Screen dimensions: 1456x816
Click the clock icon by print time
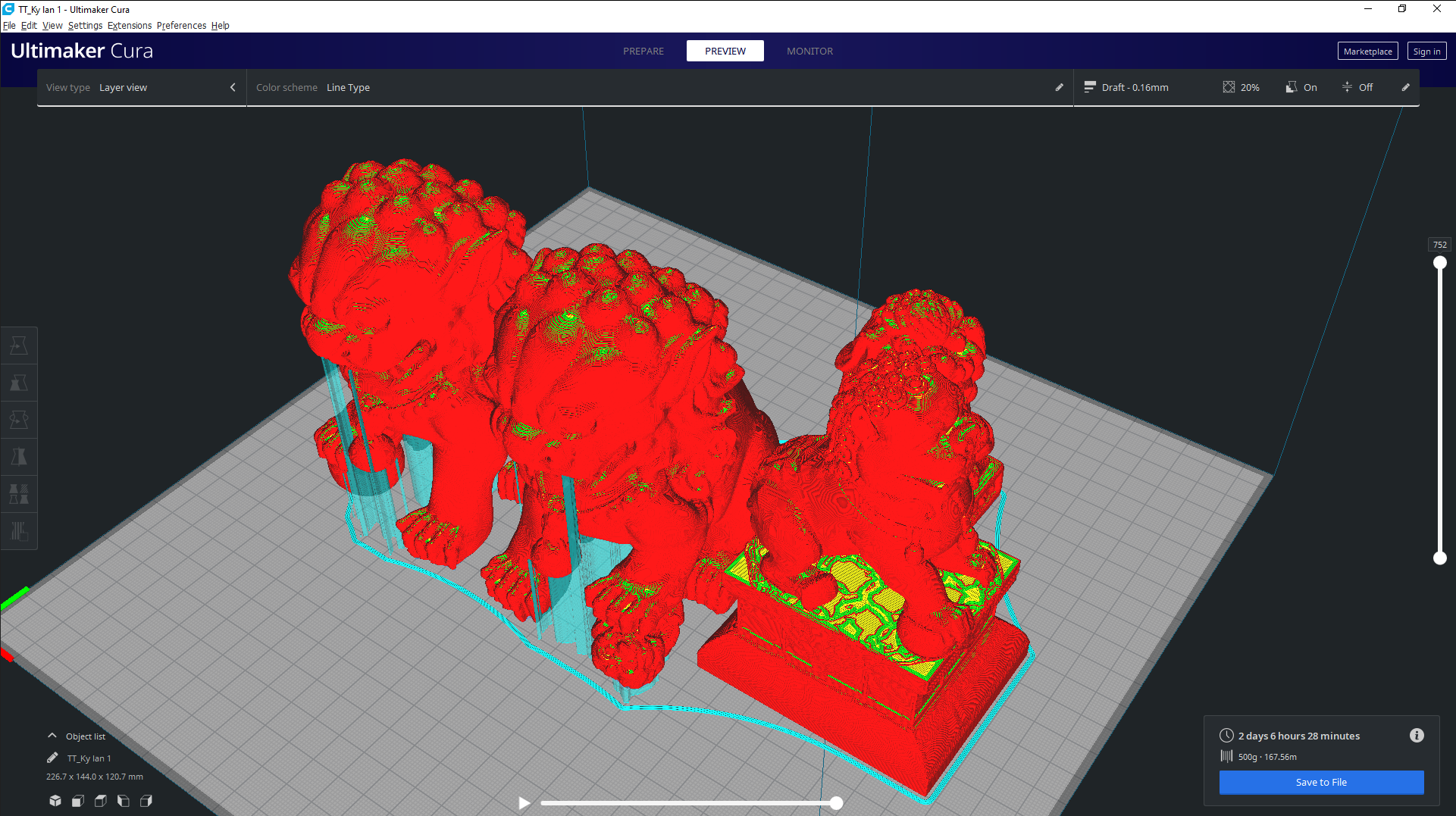pyautogui.click(x=1226, y=736)
